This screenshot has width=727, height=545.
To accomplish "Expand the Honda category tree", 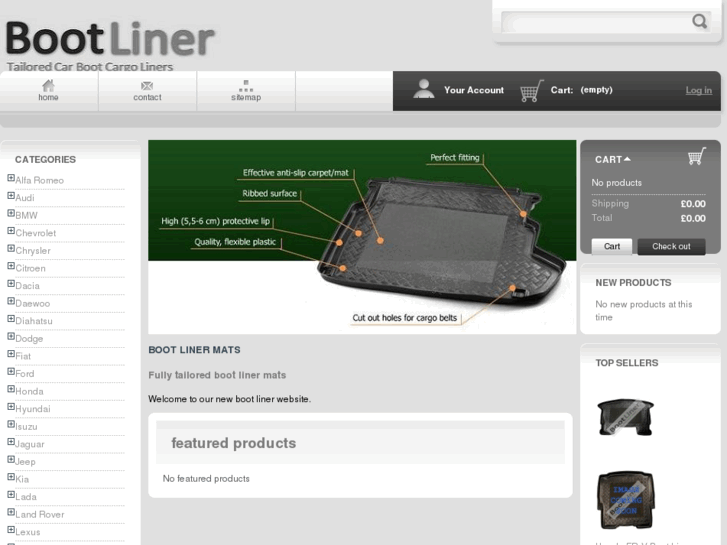I will click(x=11, y=390).
